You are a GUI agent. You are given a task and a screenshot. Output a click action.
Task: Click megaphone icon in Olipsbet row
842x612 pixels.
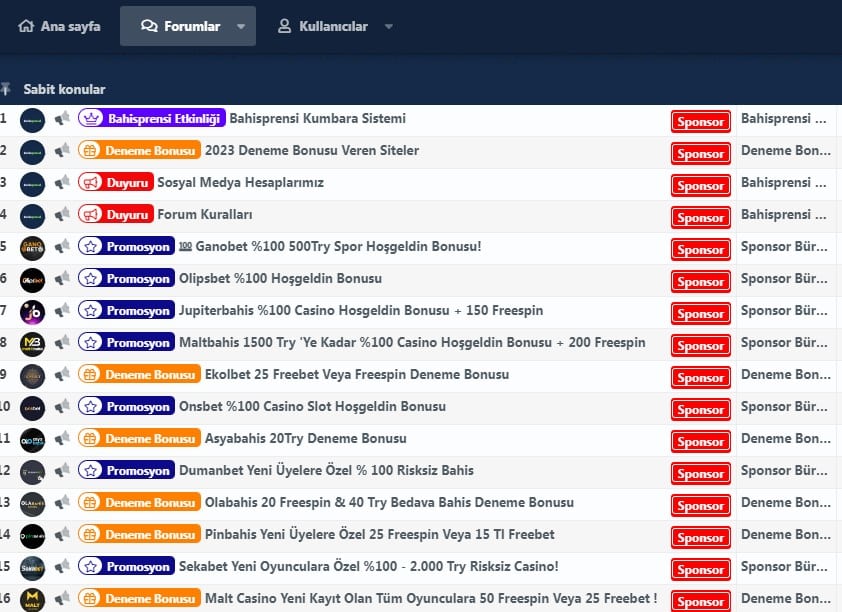click(62, 278)
